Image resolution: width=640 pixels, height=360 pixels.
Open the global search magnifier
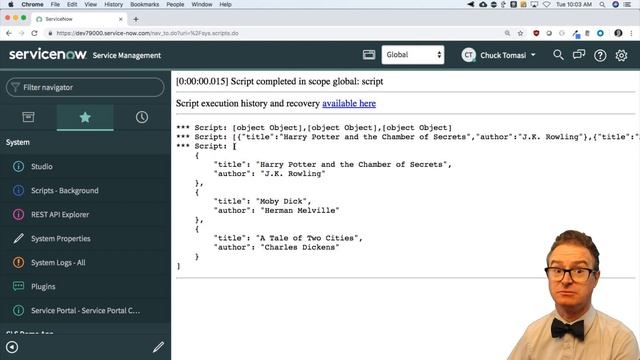(558, 55)
